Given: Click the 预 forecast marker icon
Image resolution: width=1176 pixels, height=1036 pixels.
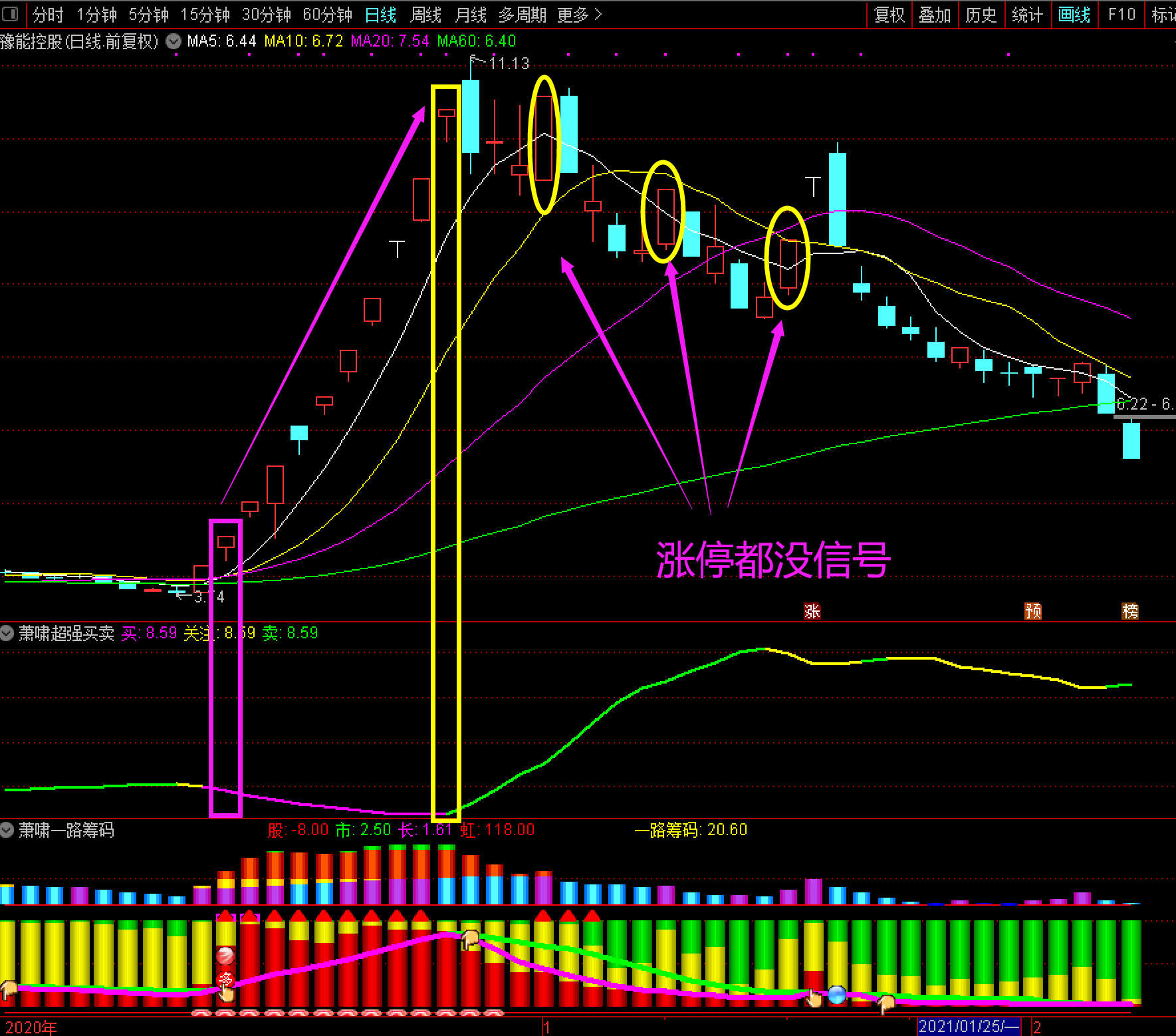Looking at the screenshot, I should tap(1033, 611).
